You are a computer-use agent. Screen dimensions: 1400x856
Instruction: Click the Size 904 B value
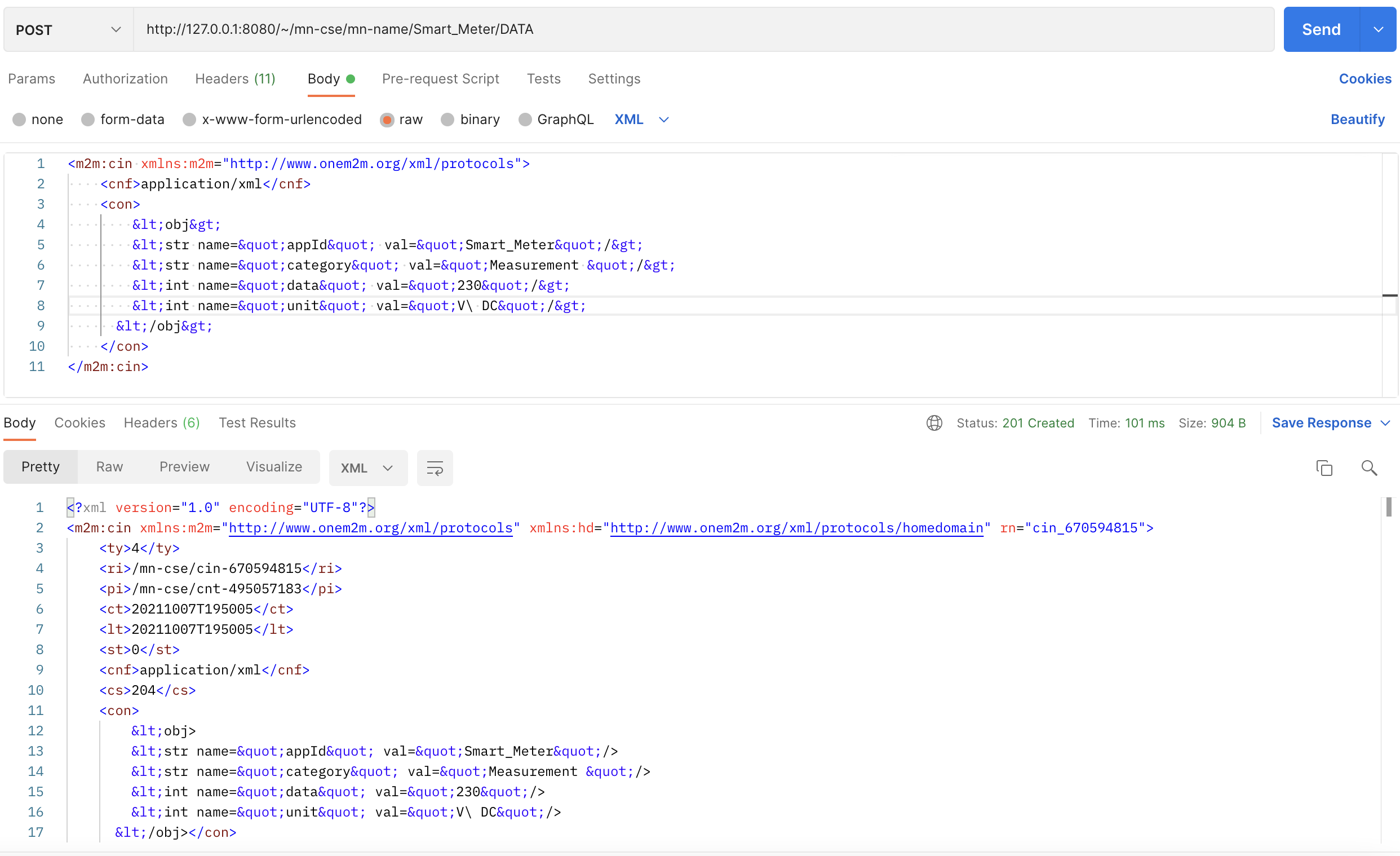tap(1229, 423)
